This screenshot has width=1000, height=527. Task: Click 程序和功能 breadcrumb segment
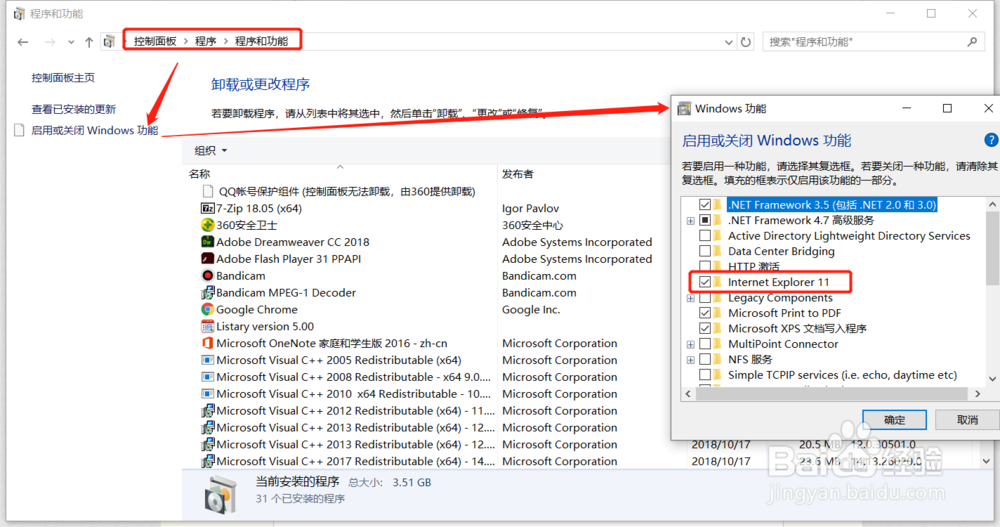261,41
